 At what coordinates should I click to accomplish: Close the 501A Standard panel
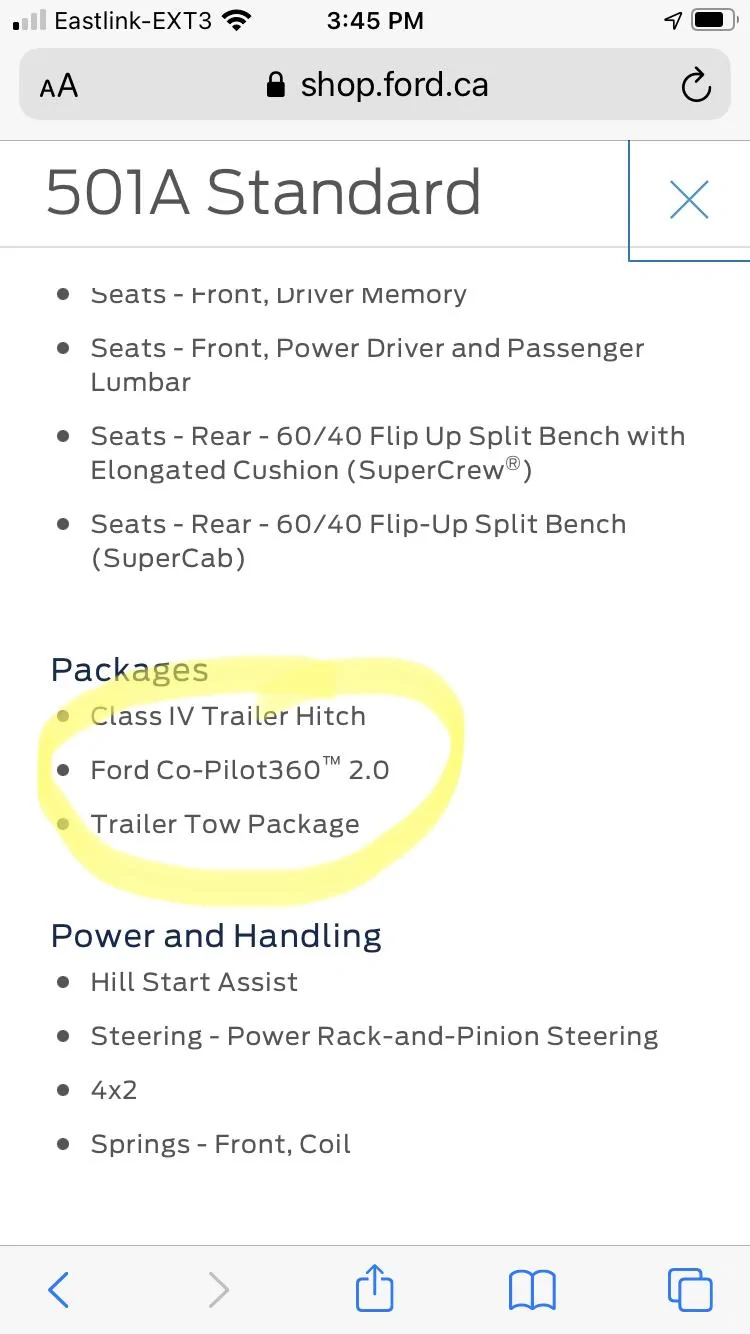tap(689, 200)
